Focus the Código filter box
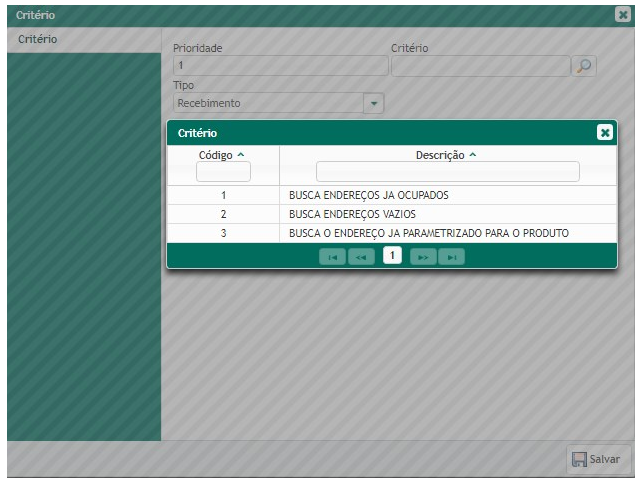 (223, 172)
